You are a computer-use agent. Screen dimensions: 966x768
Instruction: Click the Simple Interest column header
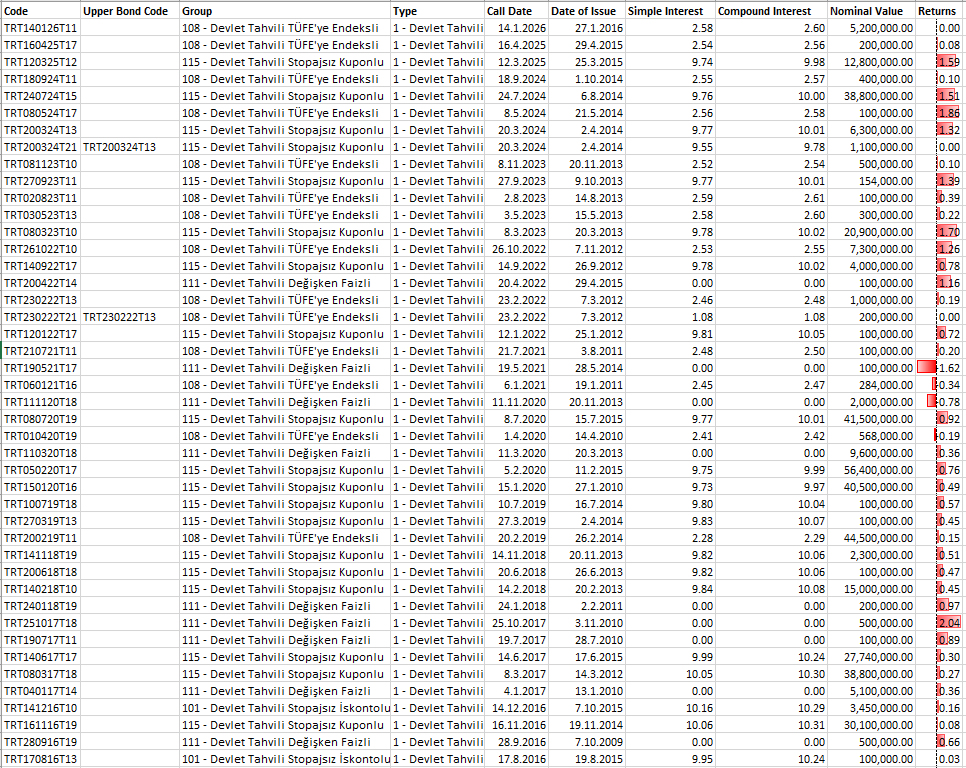(x=670, y=11)
